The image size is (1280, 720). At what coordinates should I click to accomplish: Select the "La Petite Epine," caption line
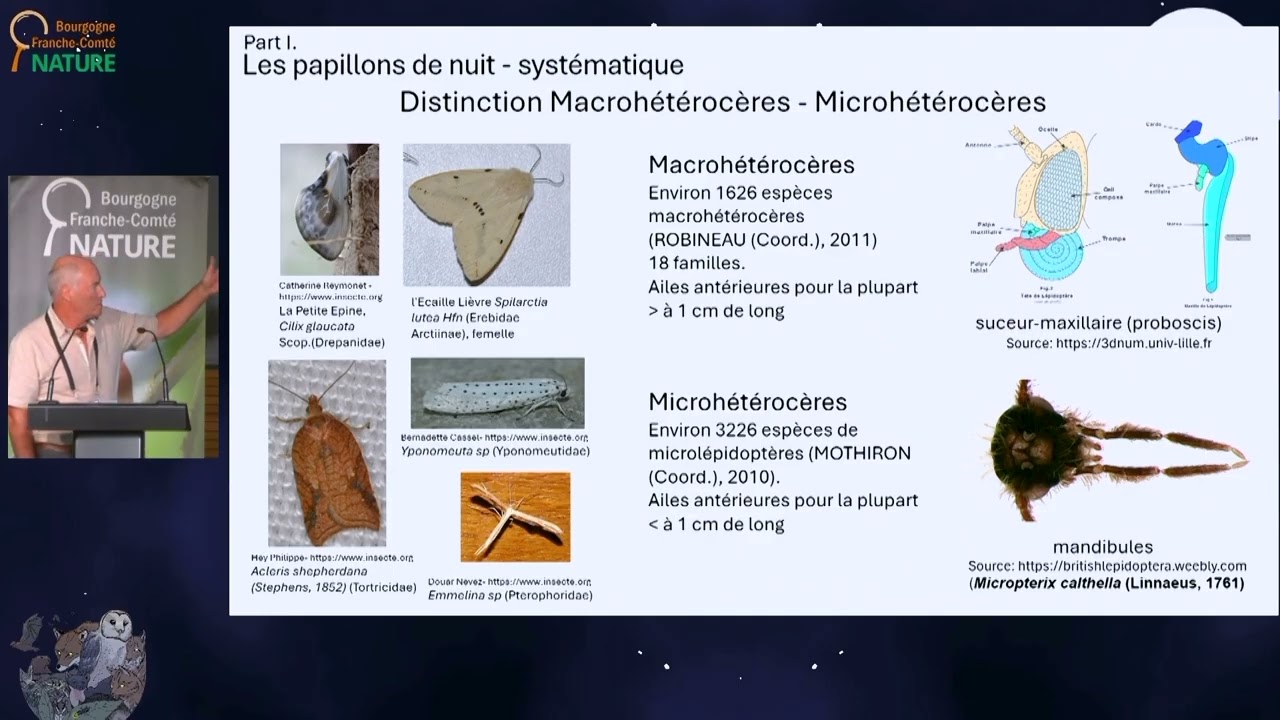coord(322,311)
